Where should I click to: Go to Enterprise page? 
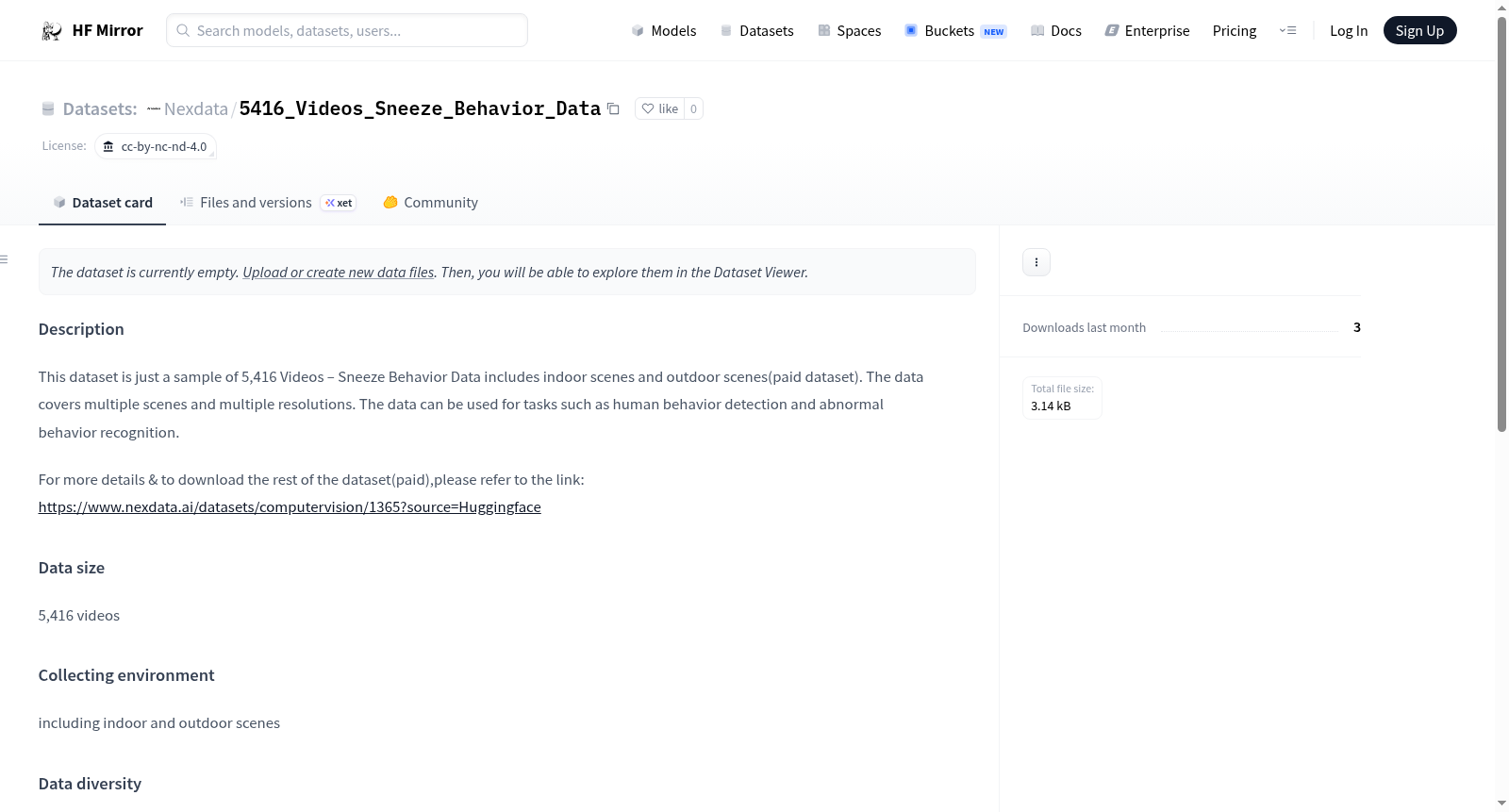click(1147, 31)
